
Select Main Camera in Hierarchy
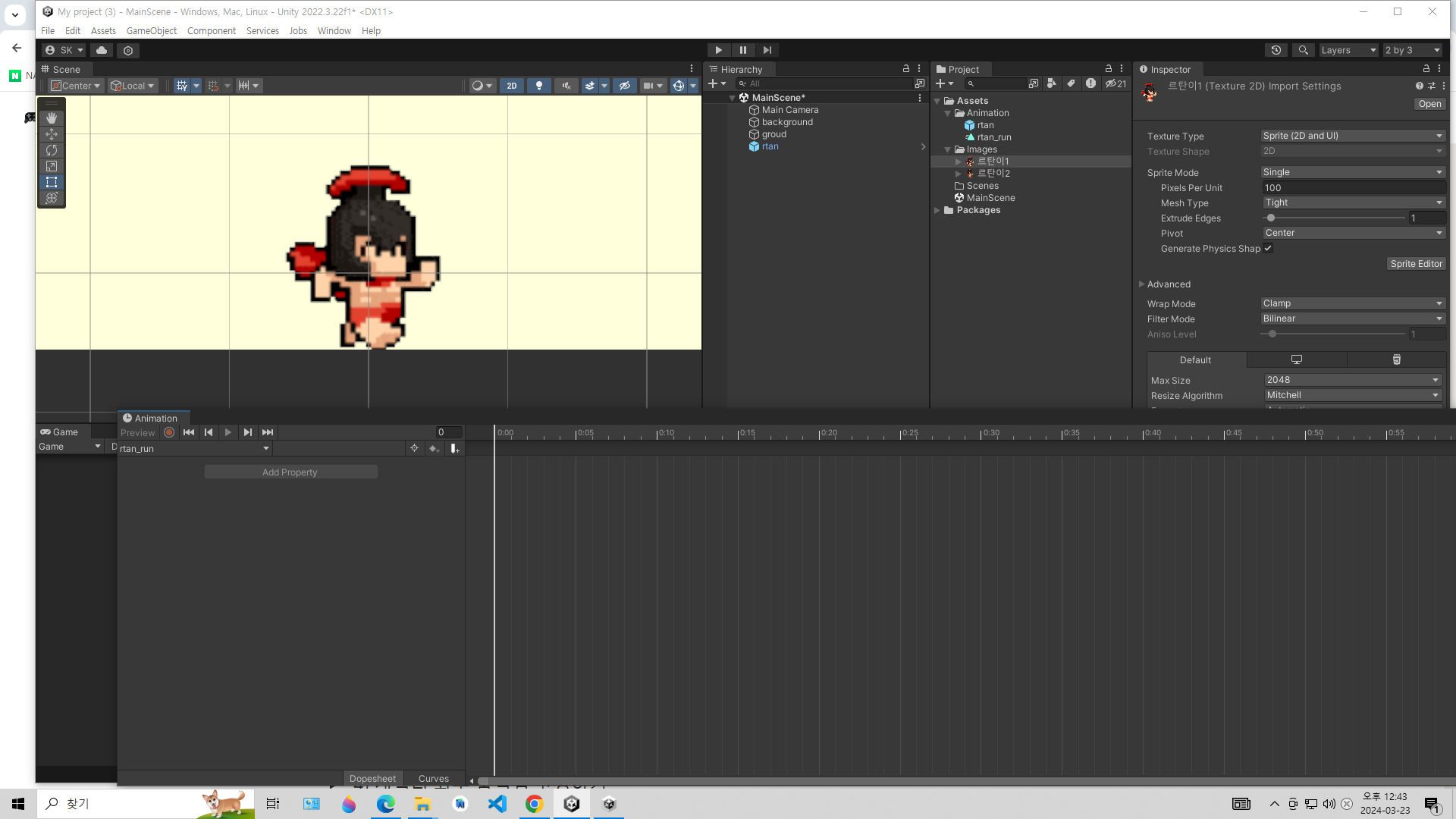(789, 110)
